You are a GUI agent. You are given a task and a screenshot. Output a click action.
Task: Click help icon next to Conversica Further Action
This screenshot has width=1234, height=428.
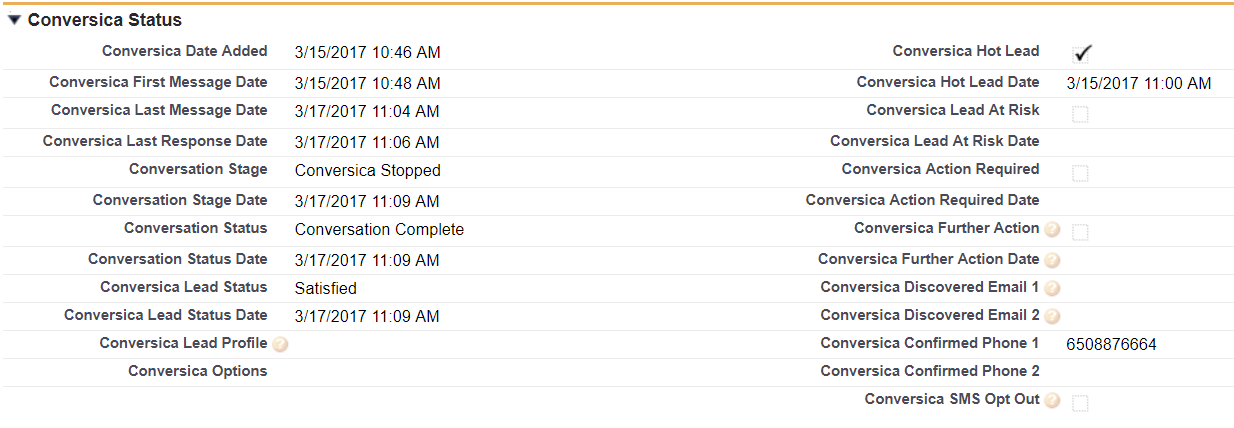coord(1052,230)
